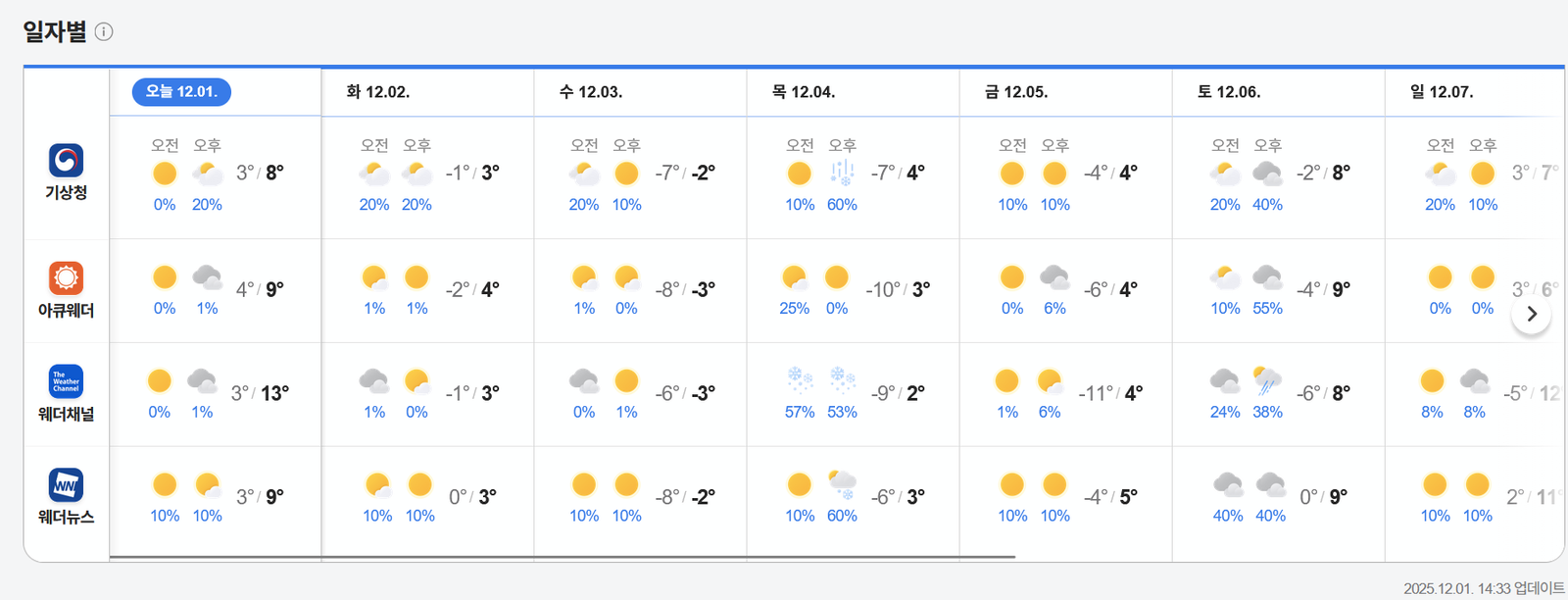Click the horizontal scrollbar under the forecast table
This screenshot has height=600, width=1568.
click(x=563, y=557)
